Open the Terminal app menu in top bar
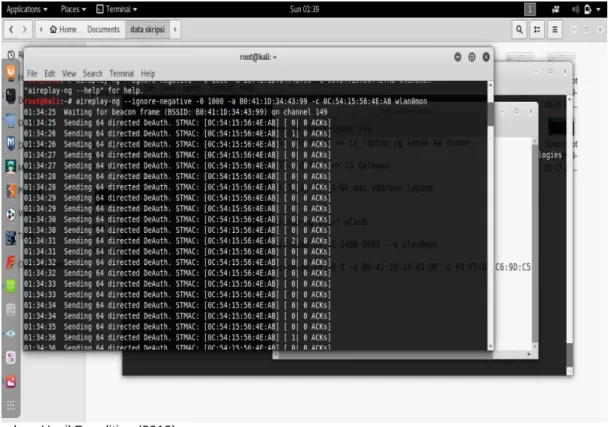The width and height of the screenshot is (608, 427). pos(116,9)
